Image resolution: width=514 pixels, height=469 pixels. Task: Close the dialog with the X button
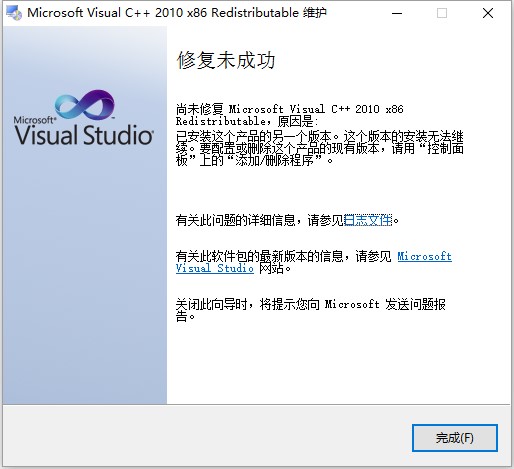click(x=488, y=13)
